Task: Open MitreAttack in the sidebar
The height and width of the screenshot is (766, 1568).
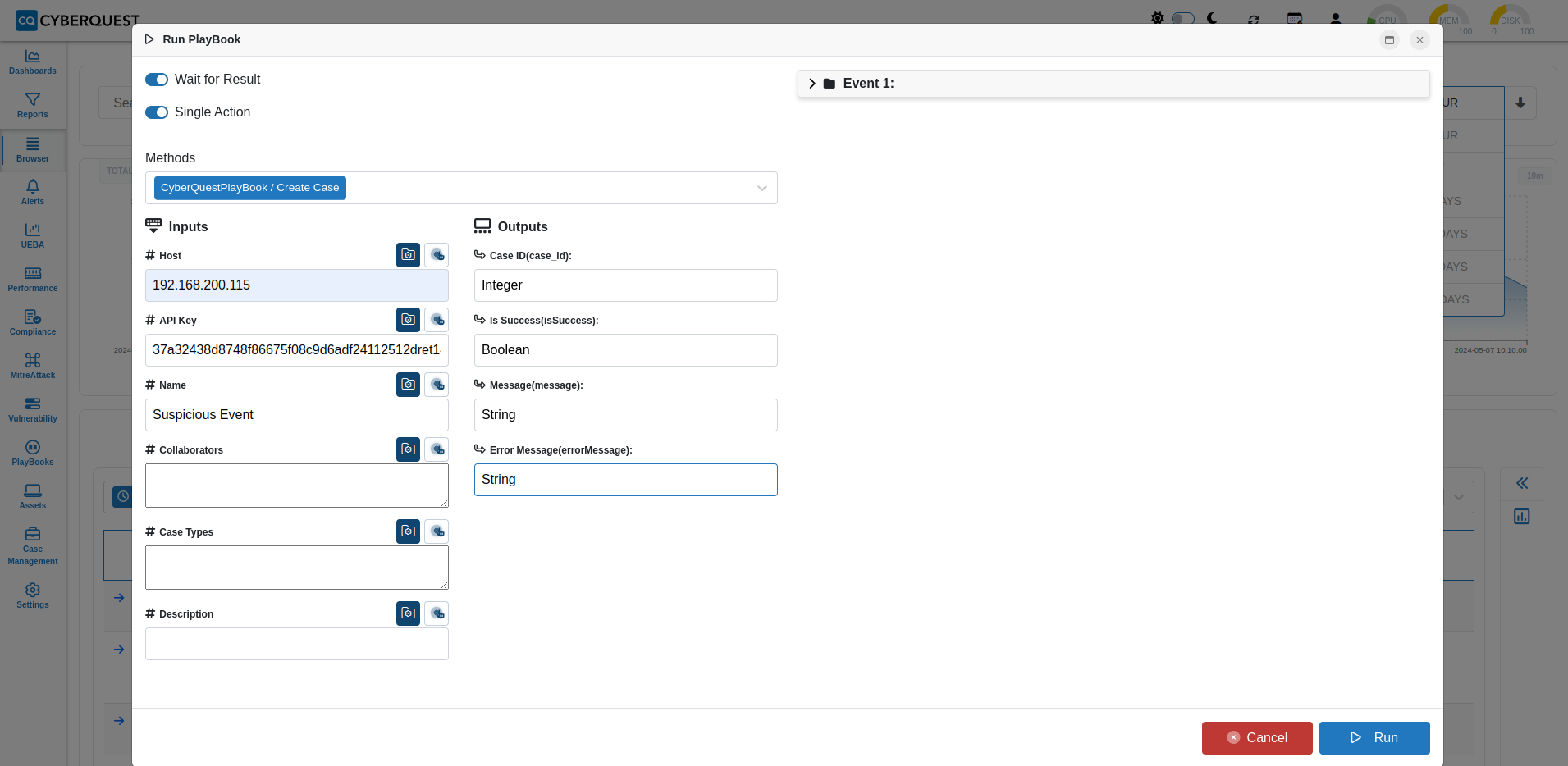Action: (x=33, y=367)
